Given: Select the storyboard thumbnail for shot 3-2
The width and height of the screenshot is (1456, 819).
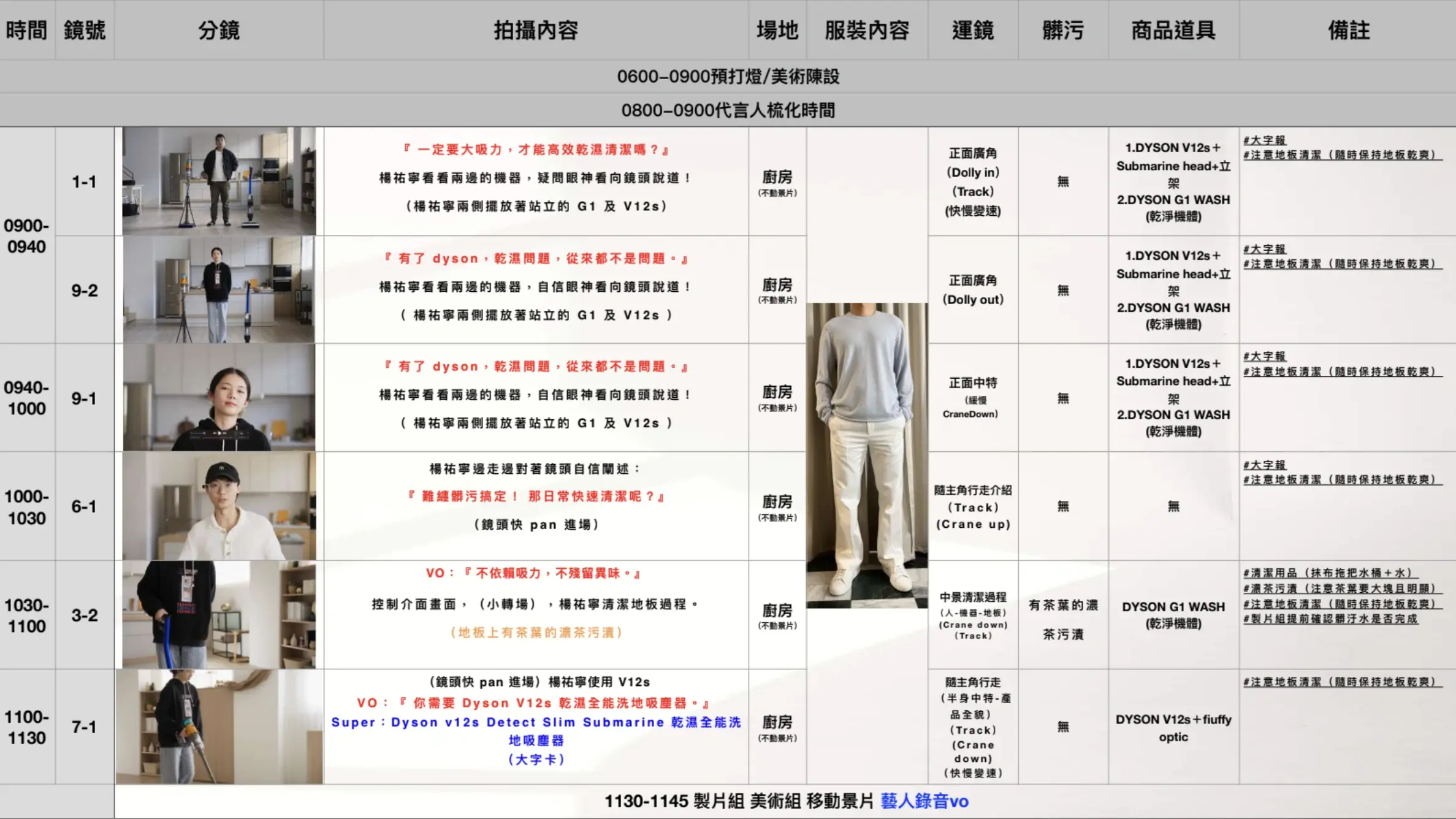Looking at the screenshot, I should (x=219, y=614).
